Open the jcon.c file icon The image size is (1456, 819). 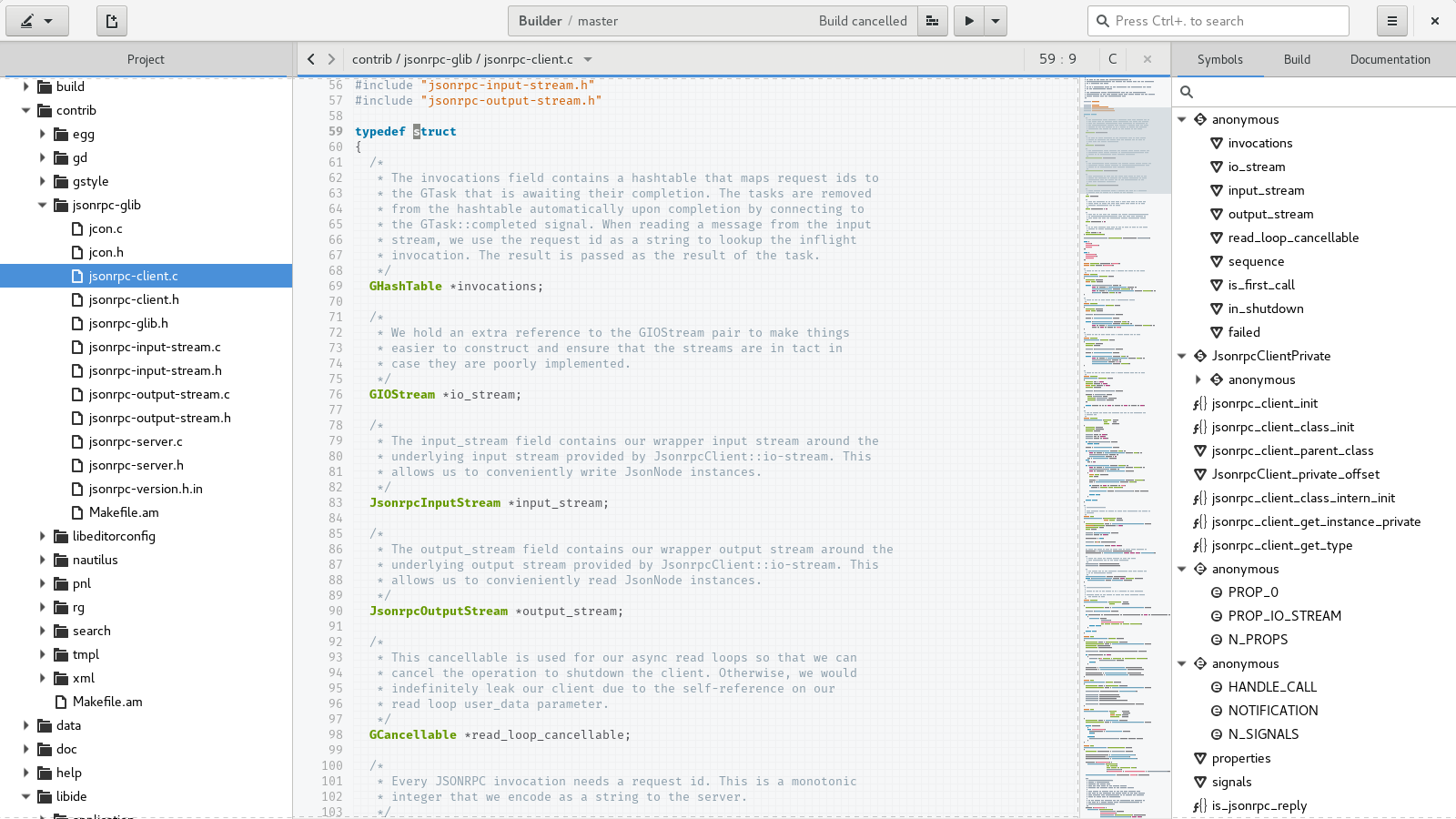(x=77, y=228)
